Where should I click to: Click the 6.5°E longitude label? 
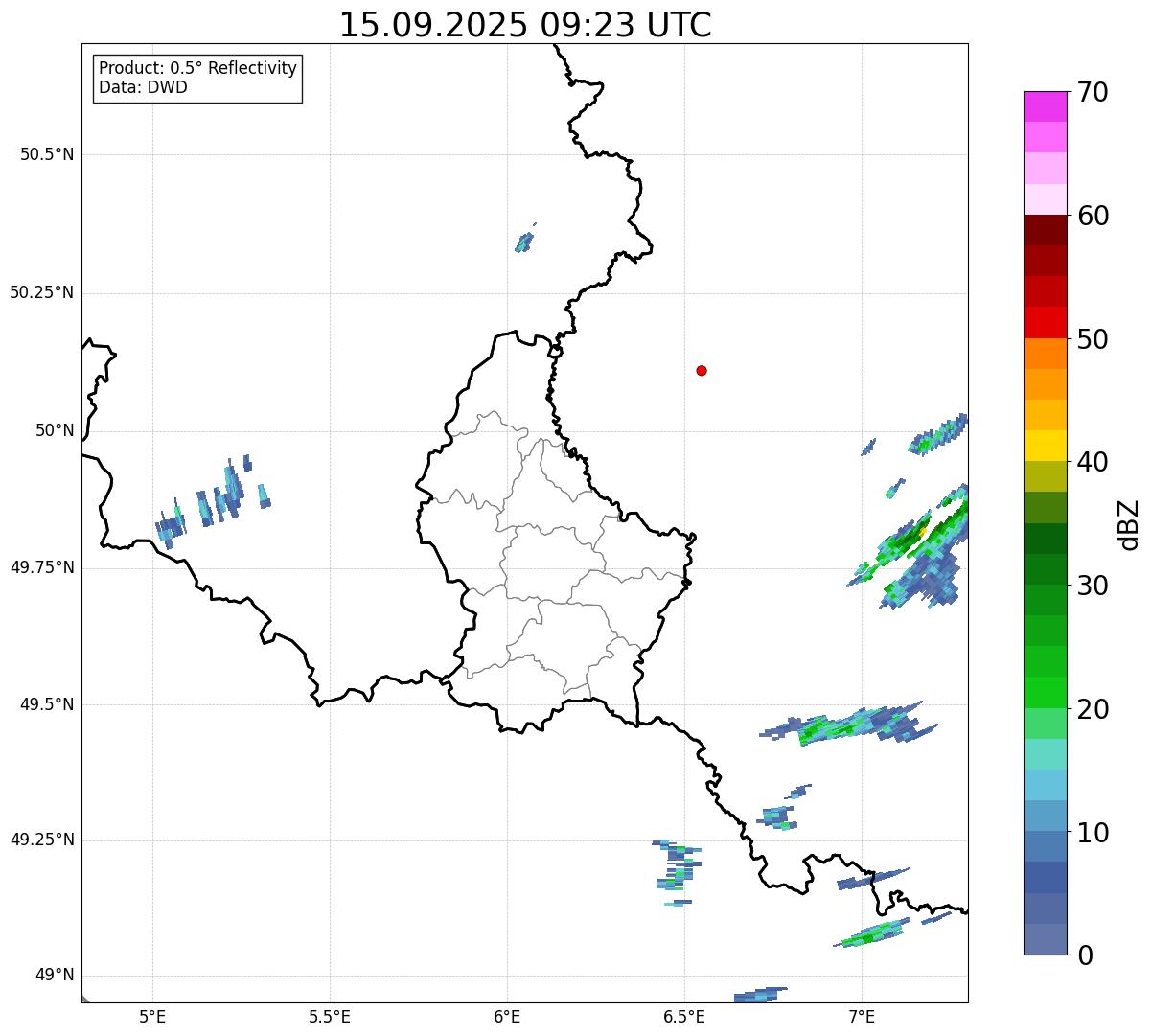pos(684,1016)
